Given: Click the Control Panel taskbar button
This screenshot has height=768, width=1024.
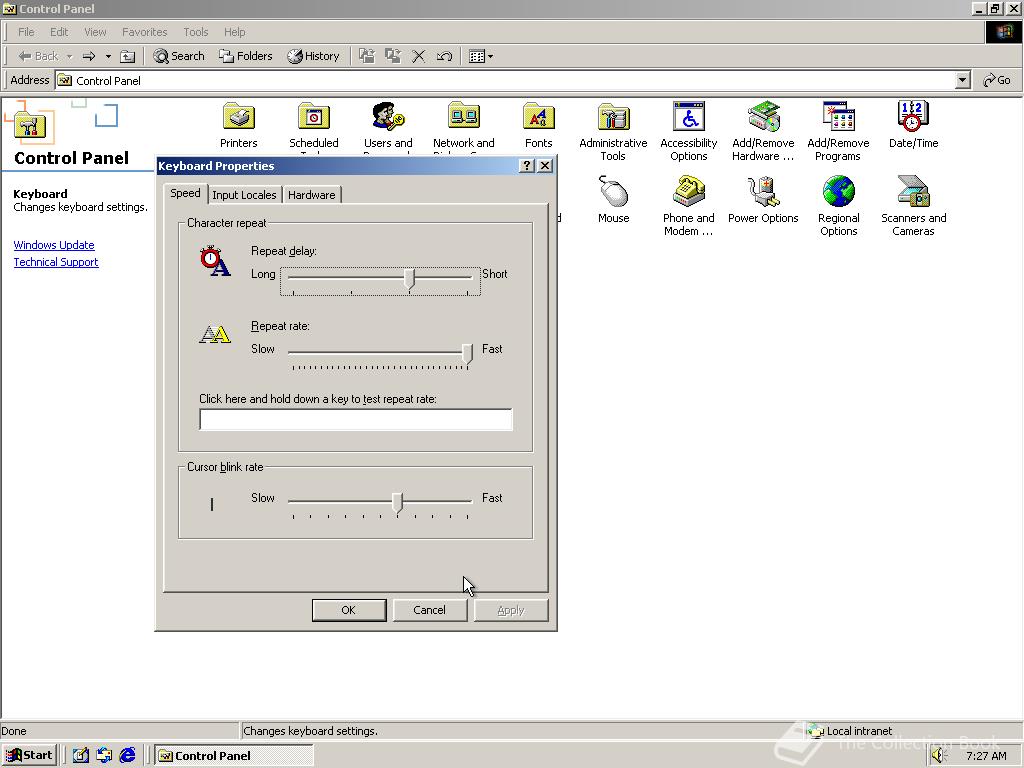Looking at the screenshot, I should 234,756.
